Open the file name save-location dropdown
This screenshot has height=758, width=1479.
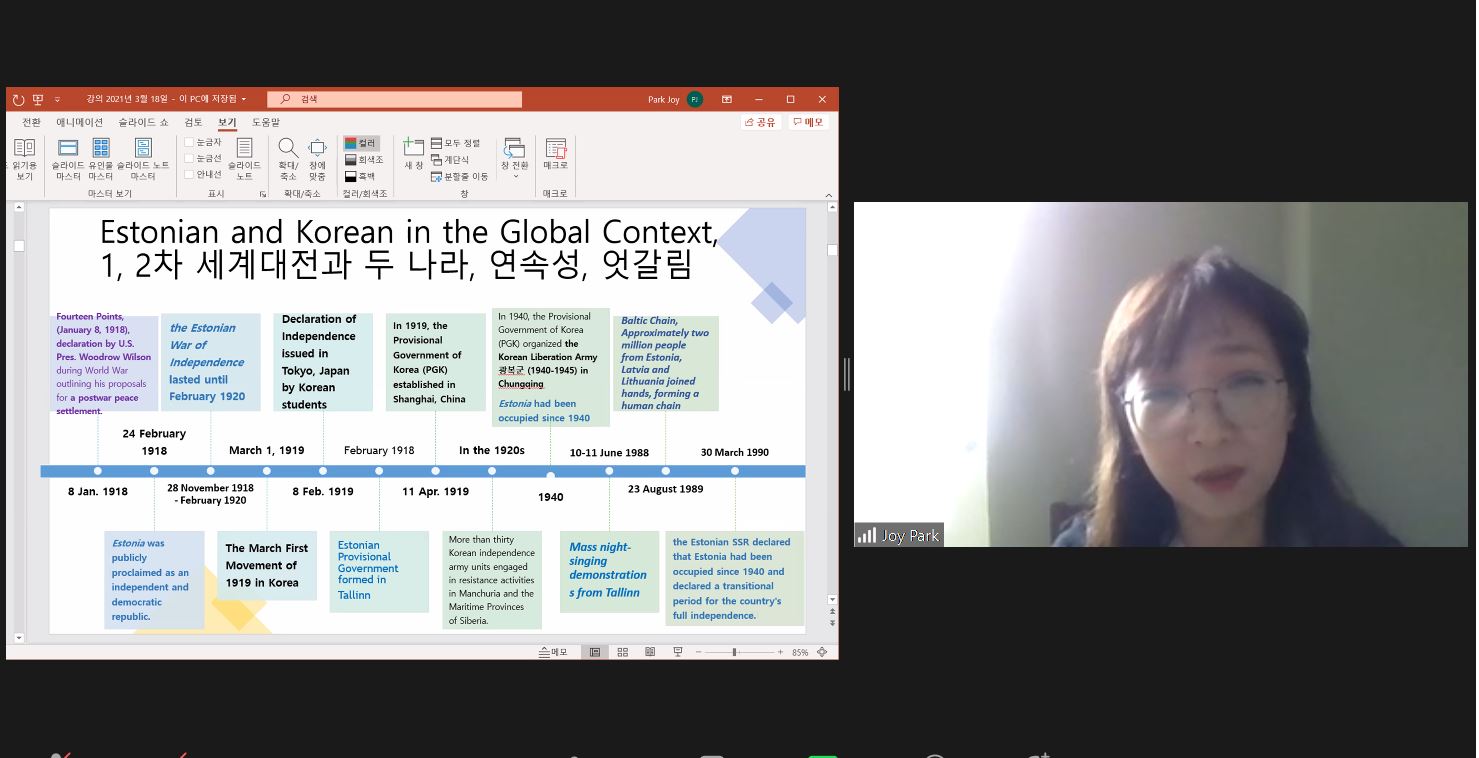243,99
